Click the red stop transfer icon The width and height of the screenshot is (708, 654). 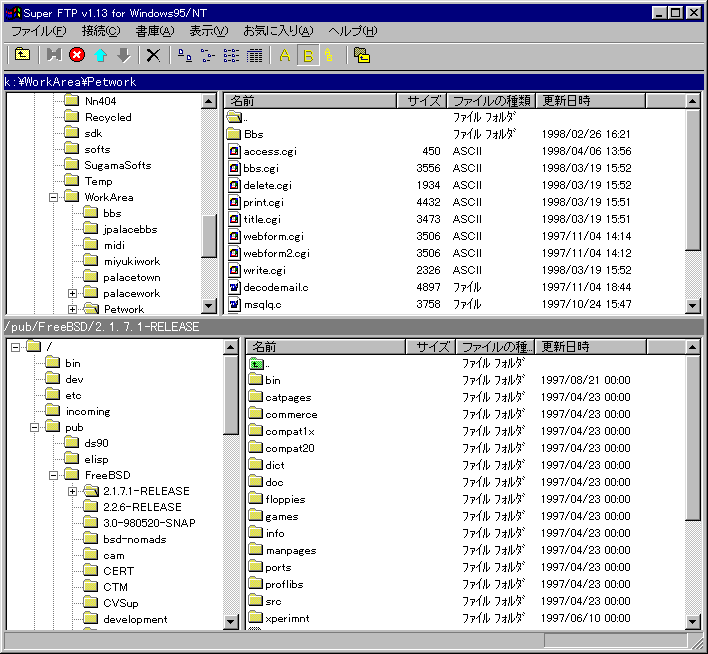point(77,56)
